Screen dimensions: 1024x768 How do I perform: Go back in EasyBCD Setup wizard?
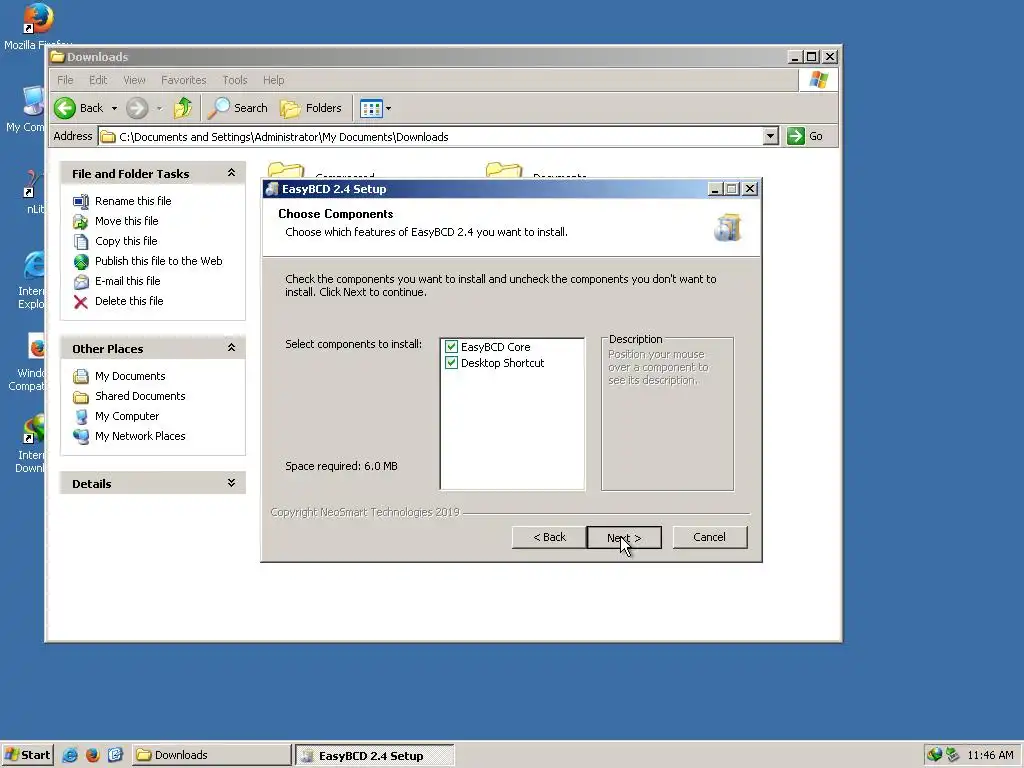pyautogui.click(x=549, y=537)
